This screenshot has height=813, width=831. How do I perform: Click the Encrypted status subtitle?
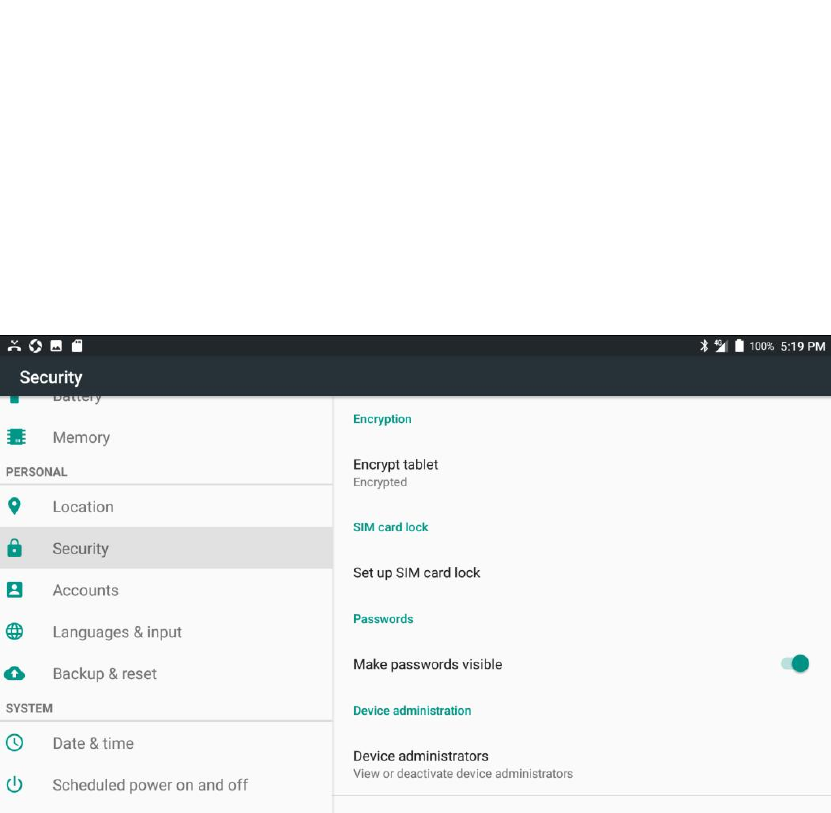[380, 482]
